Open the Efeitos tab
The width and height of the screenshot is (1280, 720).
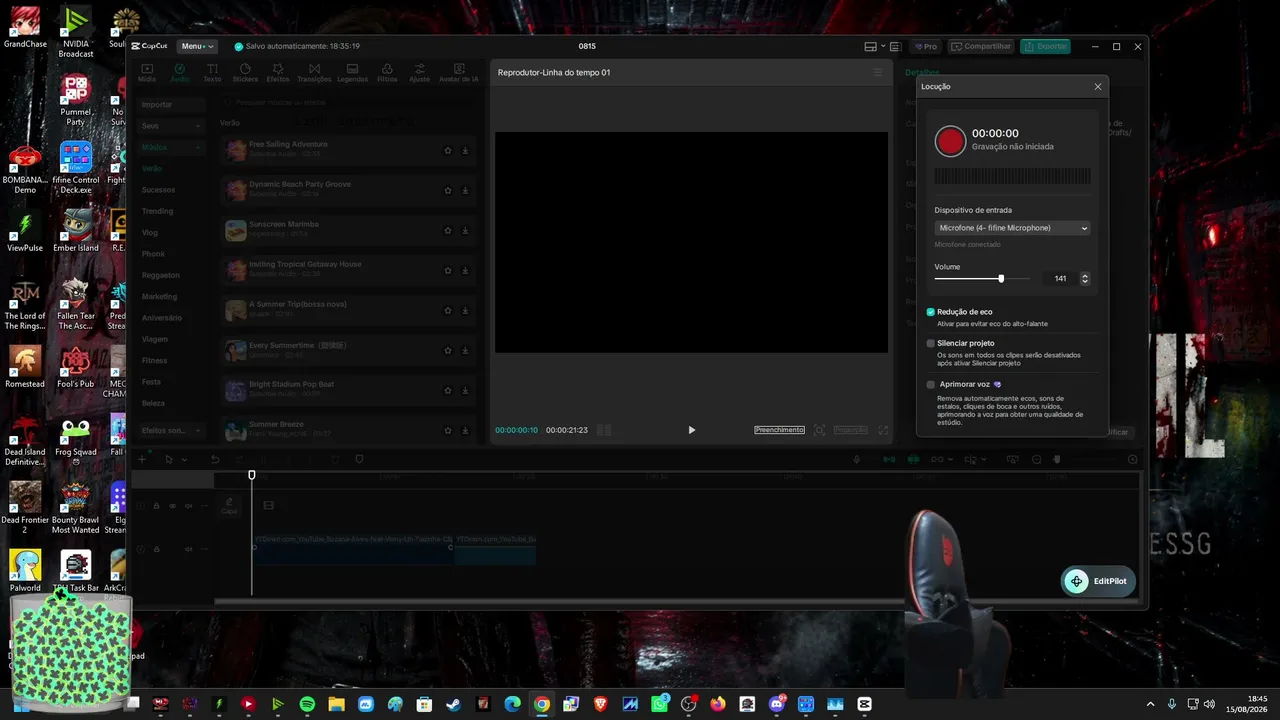(278, 73)
